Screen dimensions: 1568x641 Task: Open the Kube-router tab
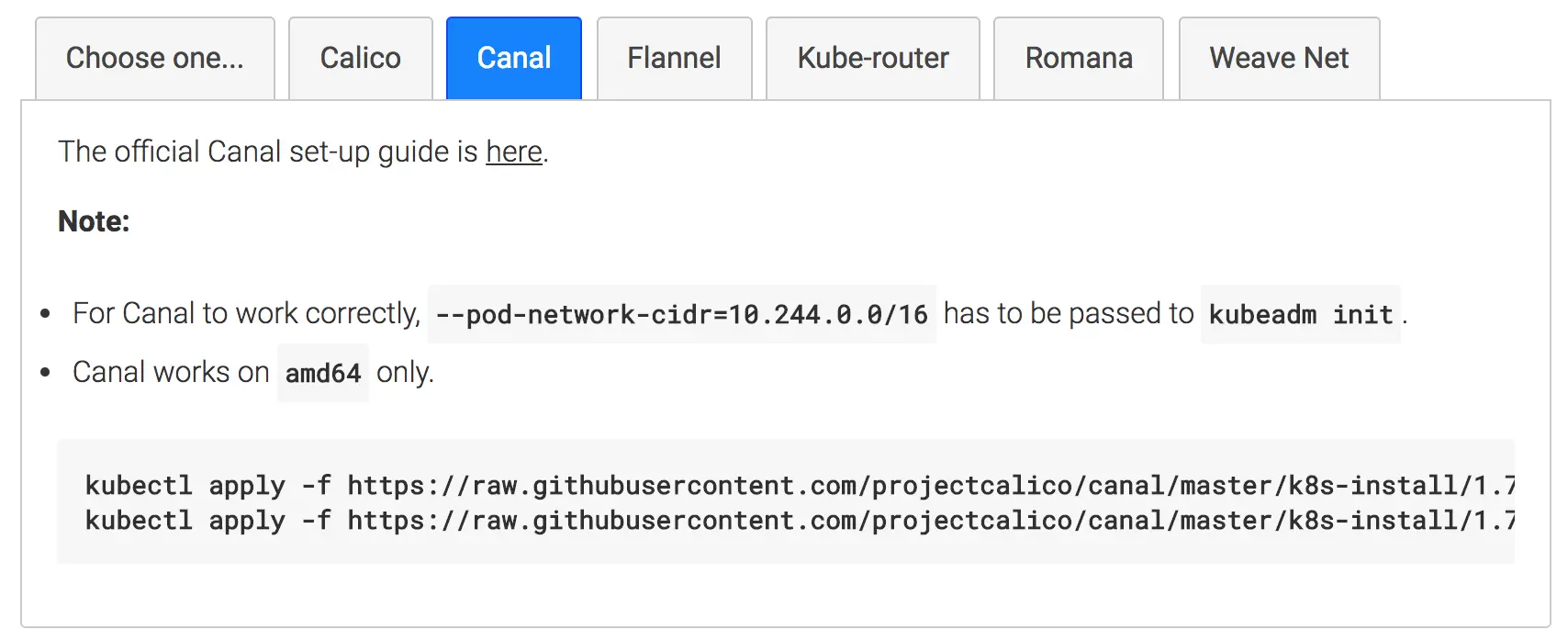(872, 58)
